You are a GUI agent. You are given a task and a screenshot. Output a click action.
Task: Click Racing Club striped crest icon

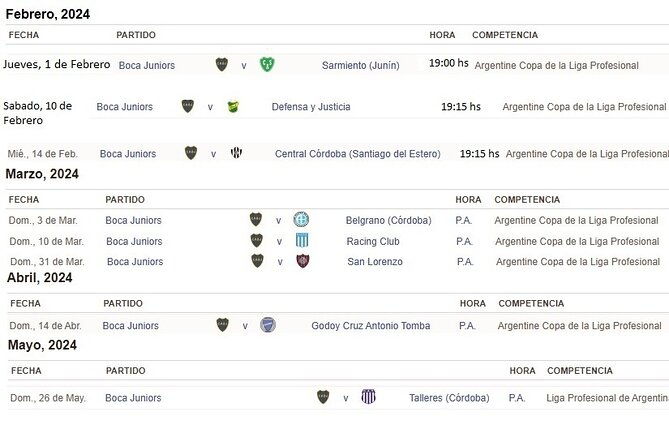tap(301, 241)
